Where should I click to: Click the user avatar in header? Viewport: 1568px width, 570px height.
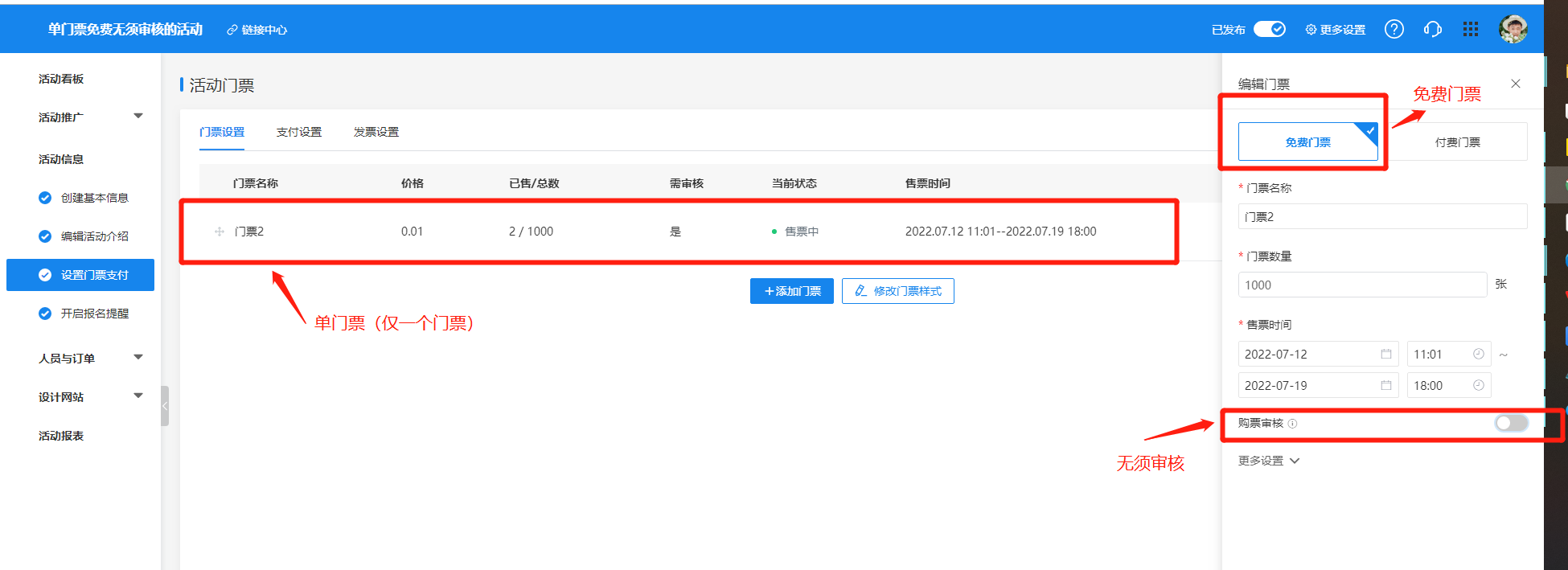click(1513, 29)
